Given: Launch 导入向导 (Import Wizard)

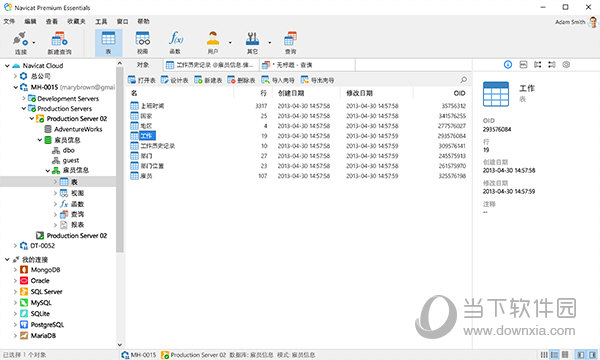Looking at the screenshot, I should coord(278,80).
